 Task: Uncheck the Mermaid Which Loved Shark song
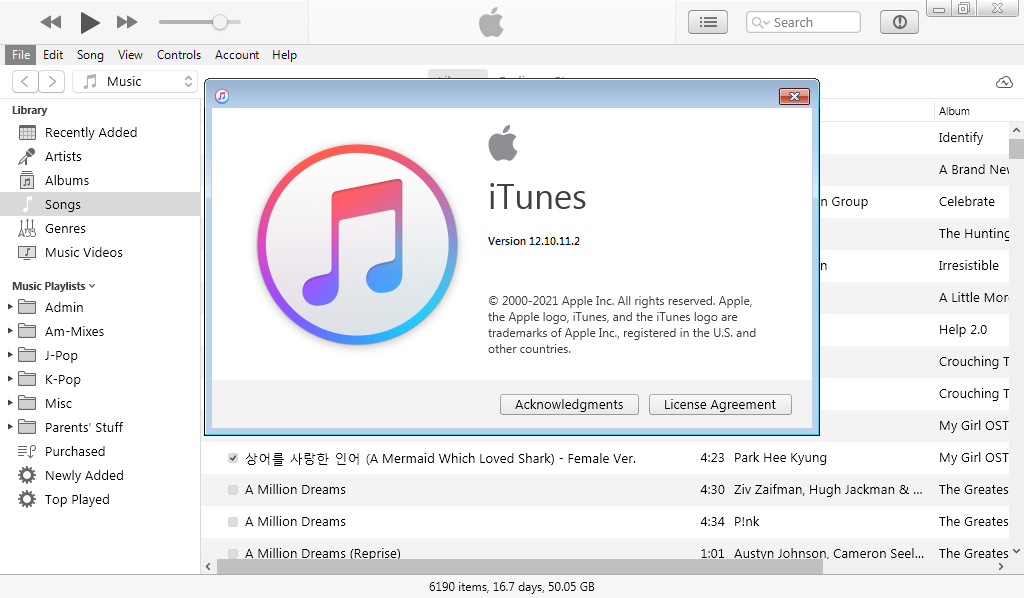pyautogui.click(x=233, y=458)
